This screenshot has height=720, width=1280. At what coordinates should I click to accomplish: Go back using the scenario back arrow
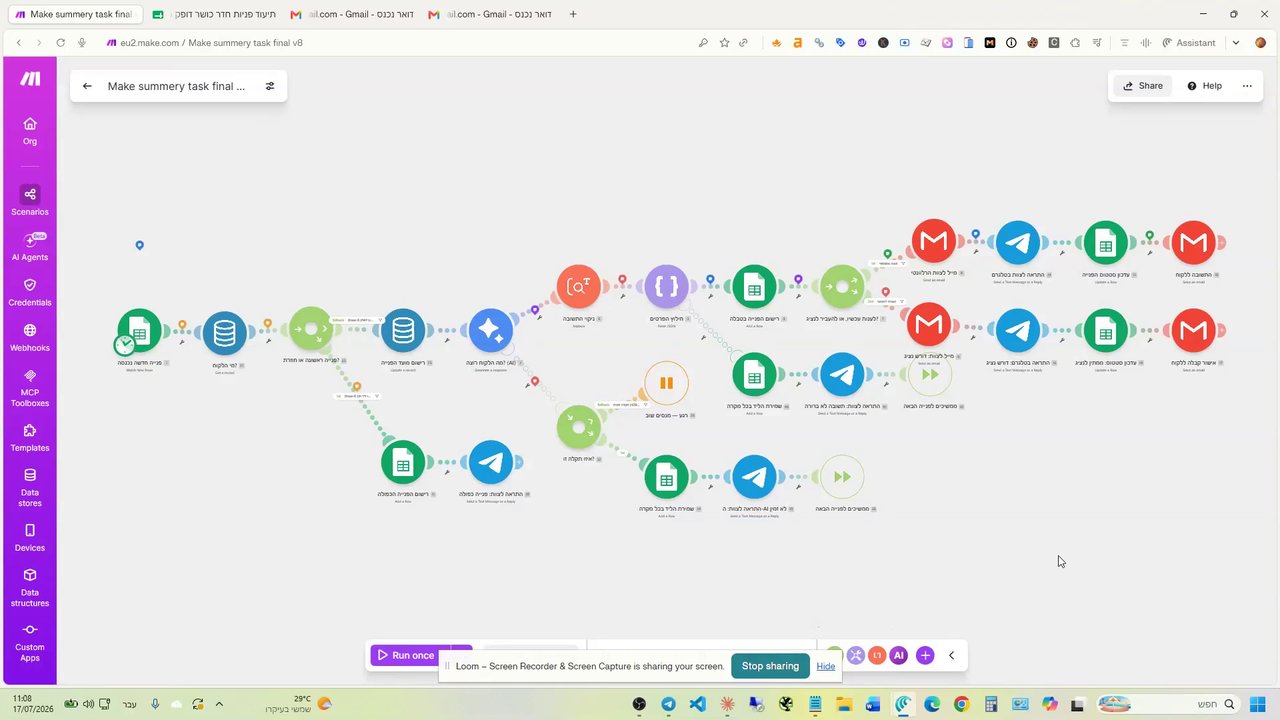[87, 86]
